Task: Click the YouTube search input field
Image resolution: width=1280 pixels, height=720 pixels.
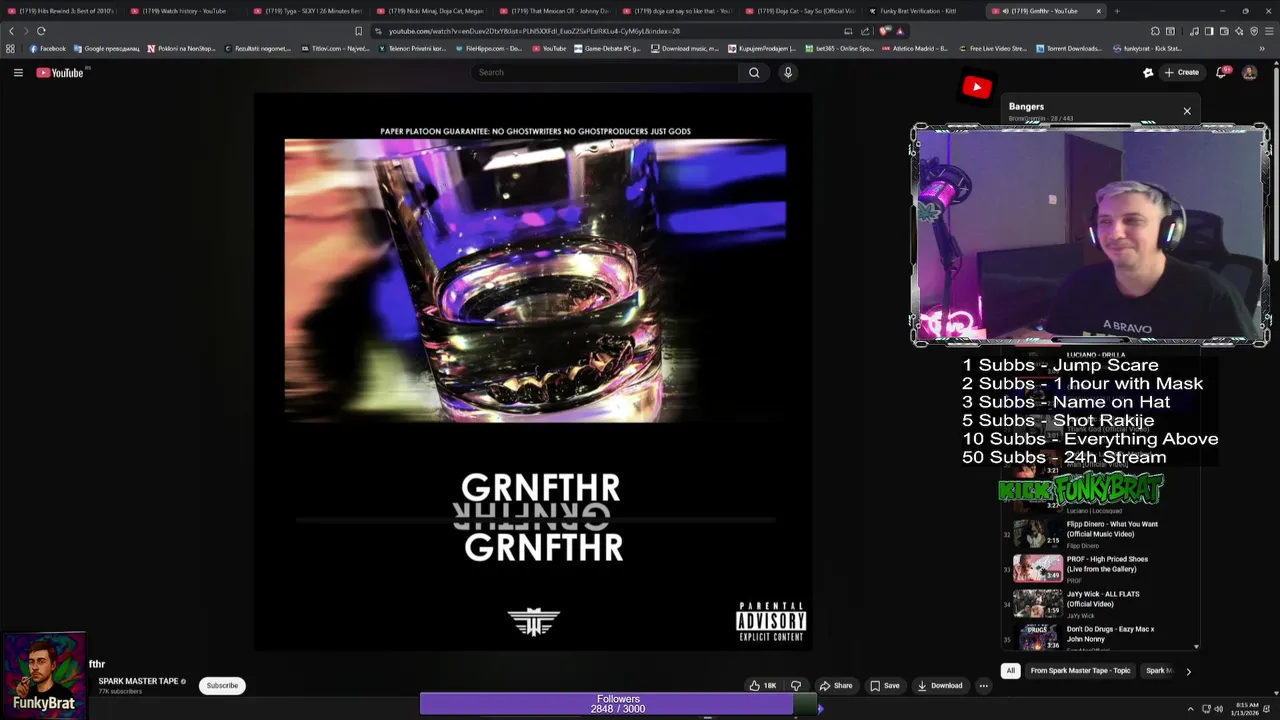Action: pos(606,72)
